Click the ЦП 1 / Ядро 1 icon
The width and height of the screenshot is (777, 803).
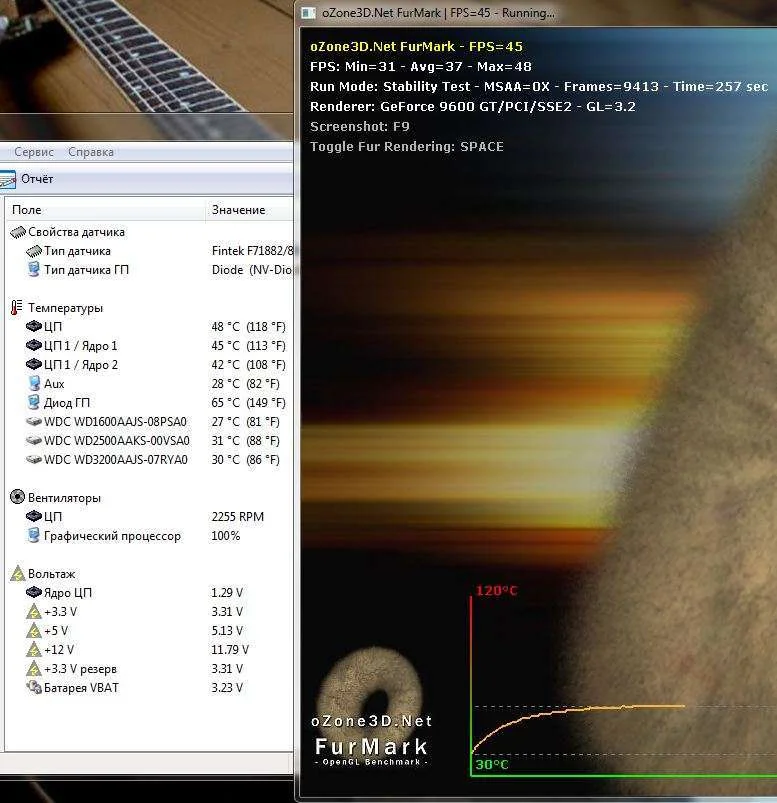[34, 345]
